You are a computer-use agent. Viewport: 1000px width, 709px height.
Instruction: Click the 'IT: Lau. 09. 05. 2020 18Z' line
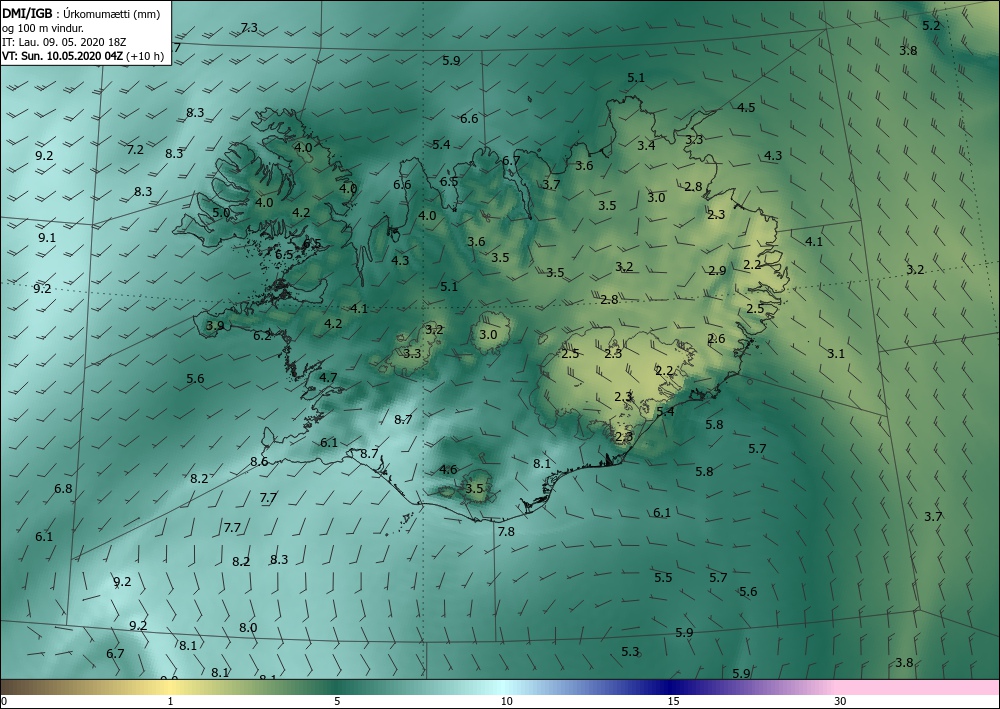(64, 42)
